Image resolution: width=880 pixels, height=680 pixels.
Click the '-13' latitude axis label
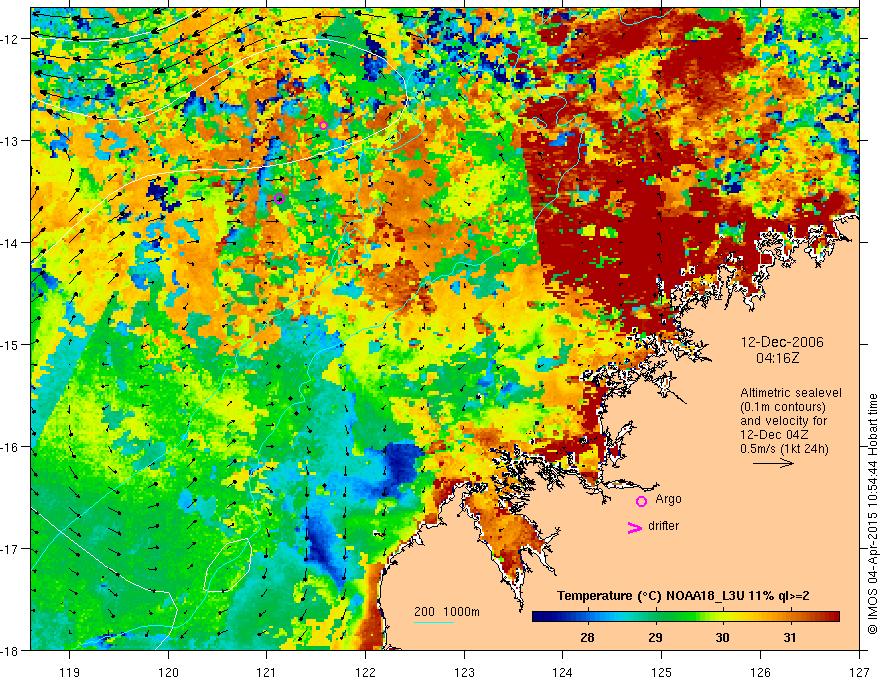click(x=12, y=140)
